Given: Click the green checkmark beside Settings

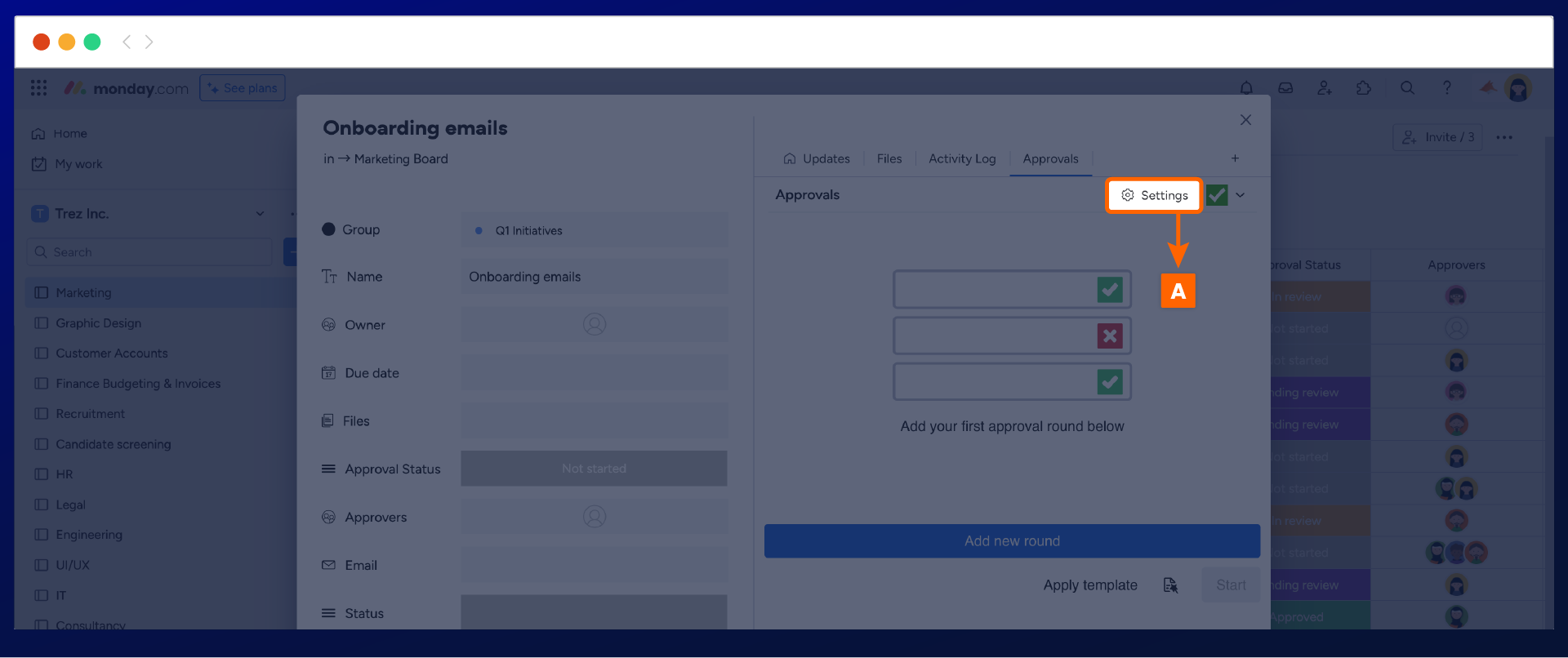Looking at the screenshot, I should pyautogui.click(x=1217, y=195).
